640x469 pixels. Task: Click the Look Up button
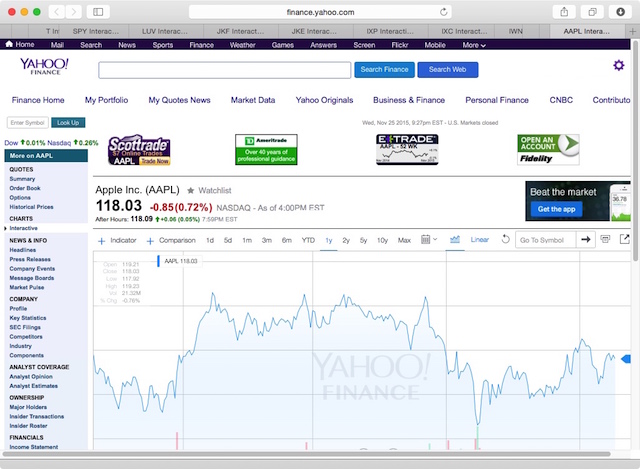[68, 122]
